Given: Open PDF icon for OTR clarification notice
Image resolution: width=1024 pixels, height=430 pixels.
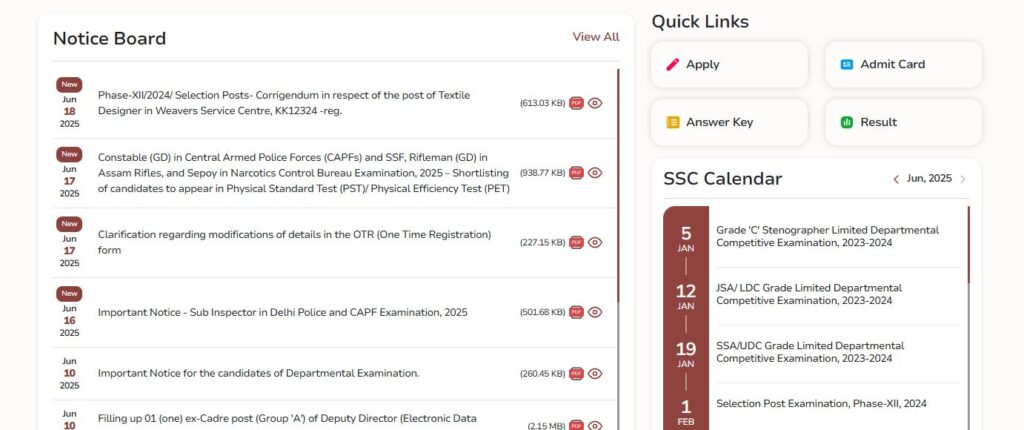Looking at the screenshot, I should [576, 242].
